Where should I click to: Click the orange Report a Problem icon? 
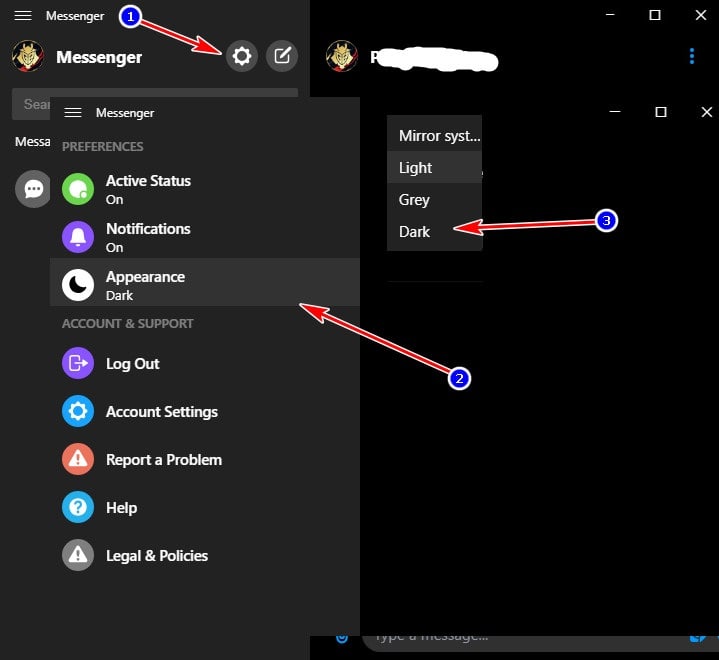[x=78, y=459]
